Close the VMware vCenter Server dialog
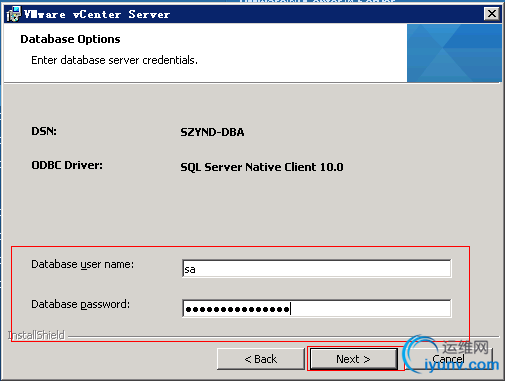 [492, 14]
